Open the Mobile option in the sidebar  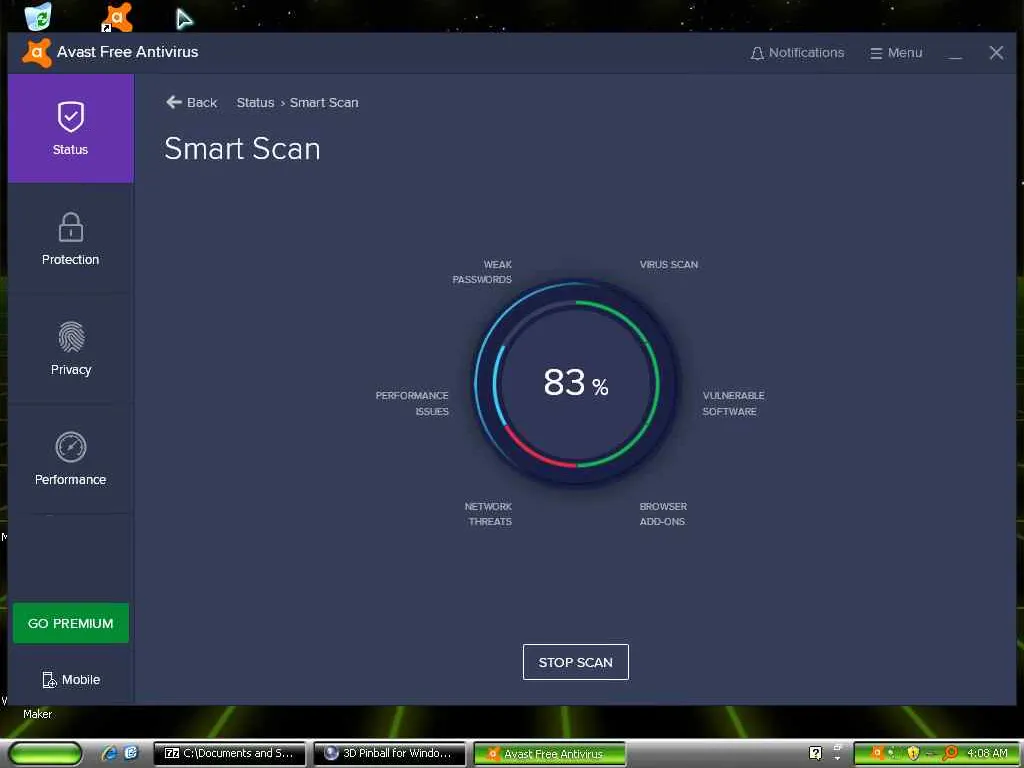point(71,680)
